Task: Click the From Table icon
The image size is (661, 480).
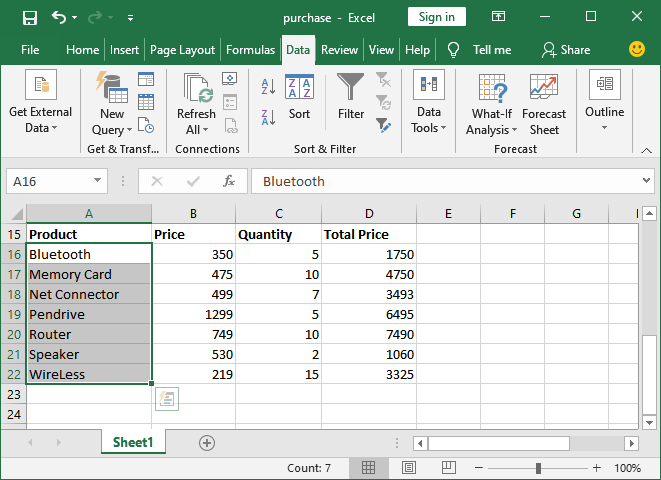Action: pyautogui.click(x=146, y=102)
